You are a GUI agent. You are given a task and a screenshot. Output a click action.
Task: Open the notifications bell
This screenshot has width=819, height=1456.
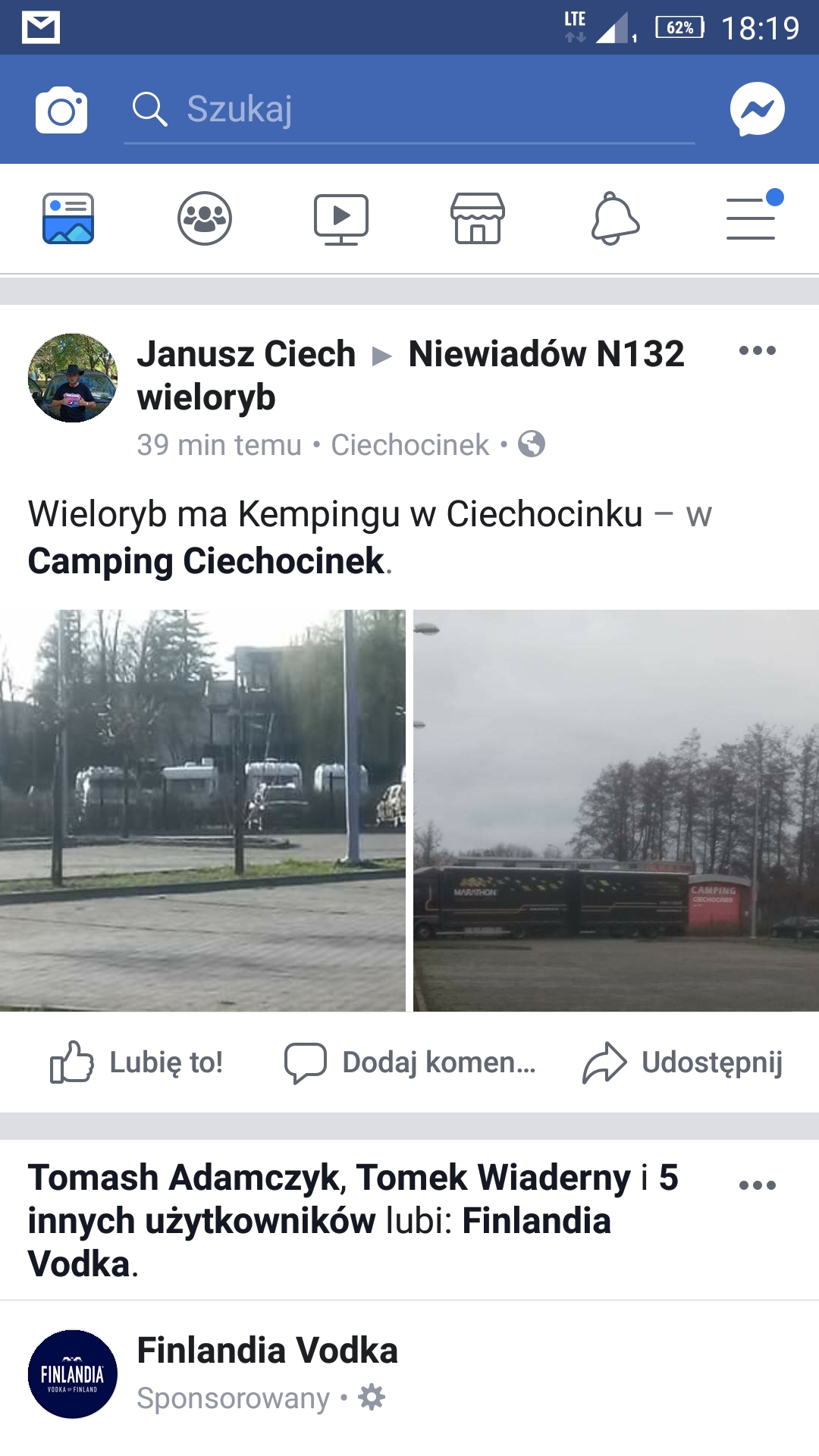coord(615,218)
